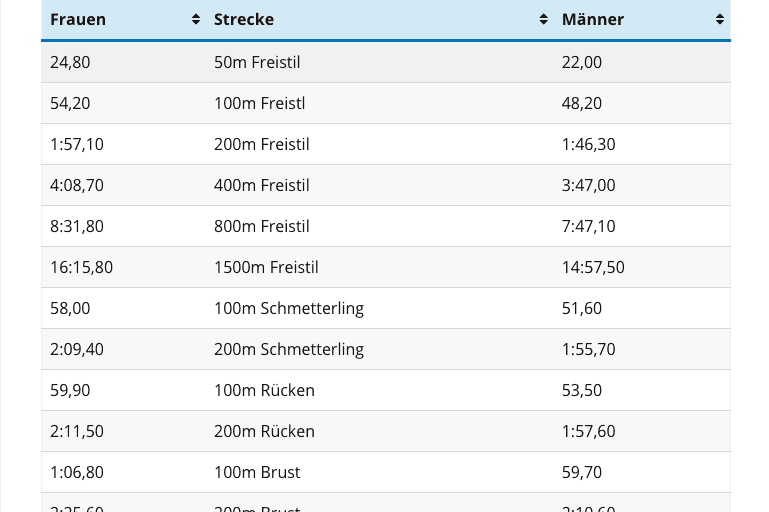
Task: Click the 100m Brust distance cell
Action: (257, 472)
